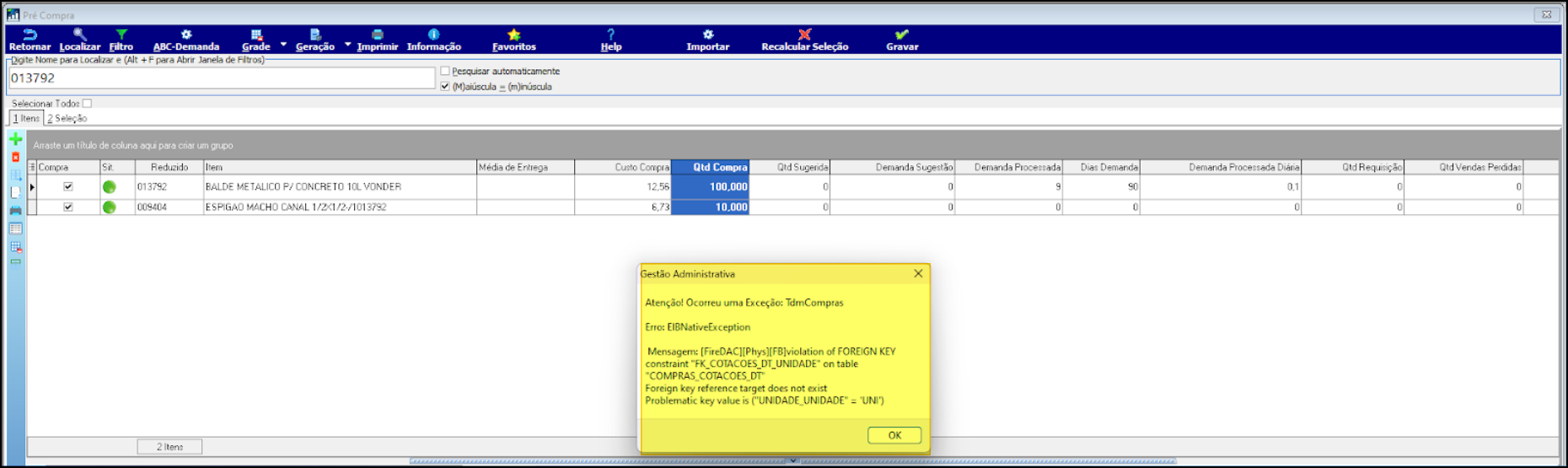Click the Qtd Requisição column header
Screen dimensions: 1568x468
[1353, 167]
